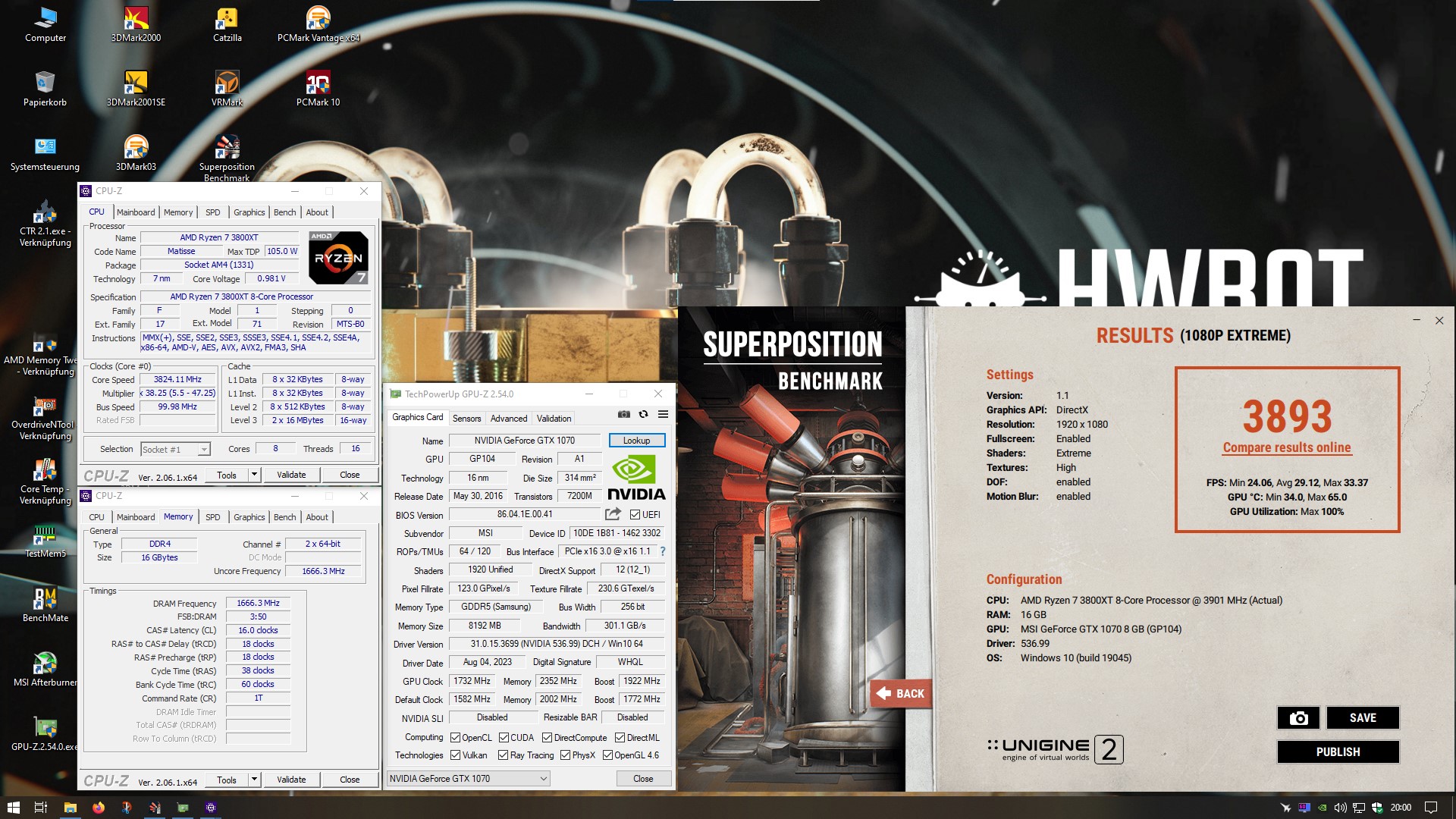Click Validate in the upper CPU-Z window
1456x819 pixels.
291,475
